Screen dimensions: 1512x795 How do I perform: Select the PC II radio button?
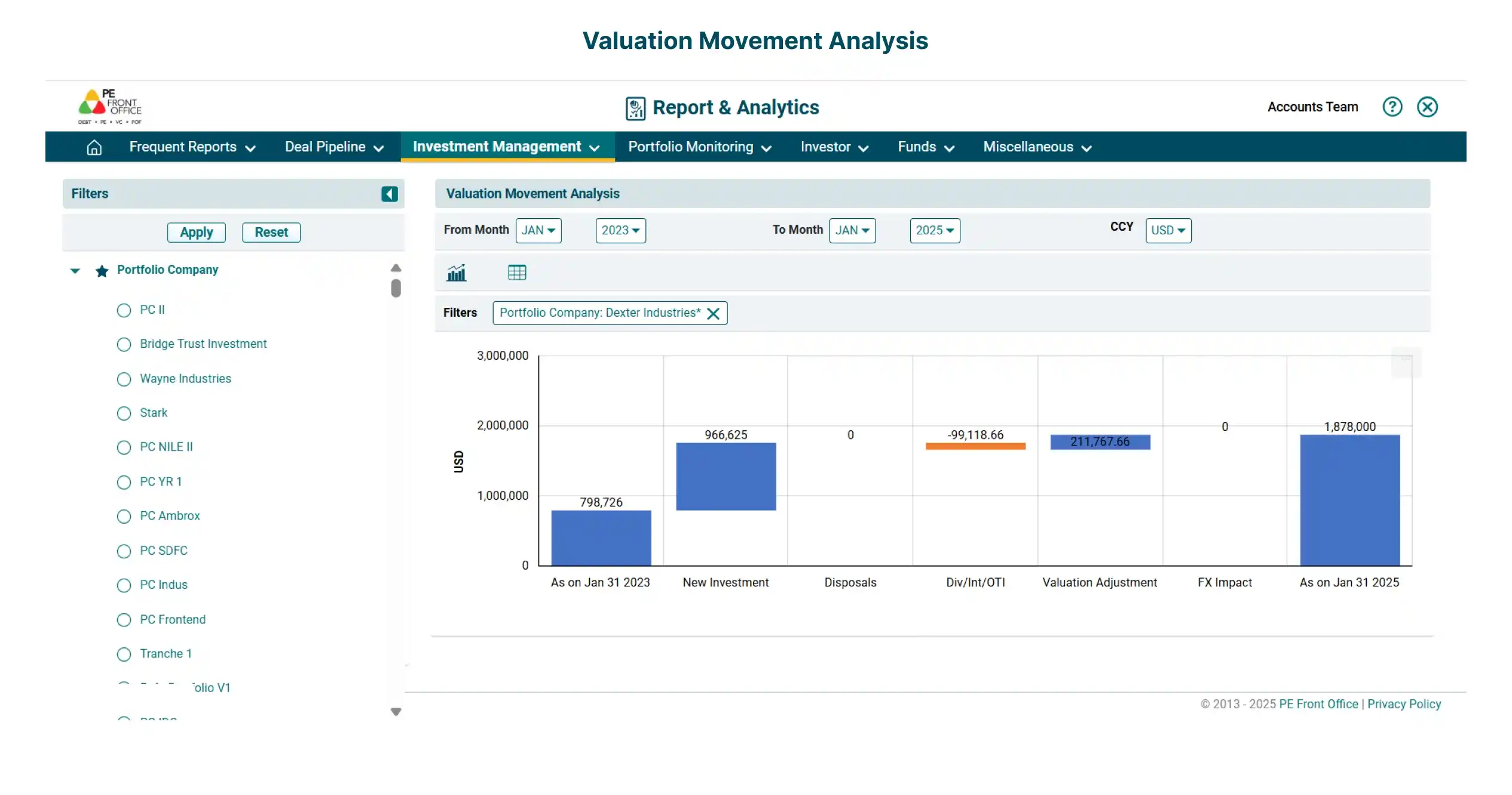click(x=124, y=310)
